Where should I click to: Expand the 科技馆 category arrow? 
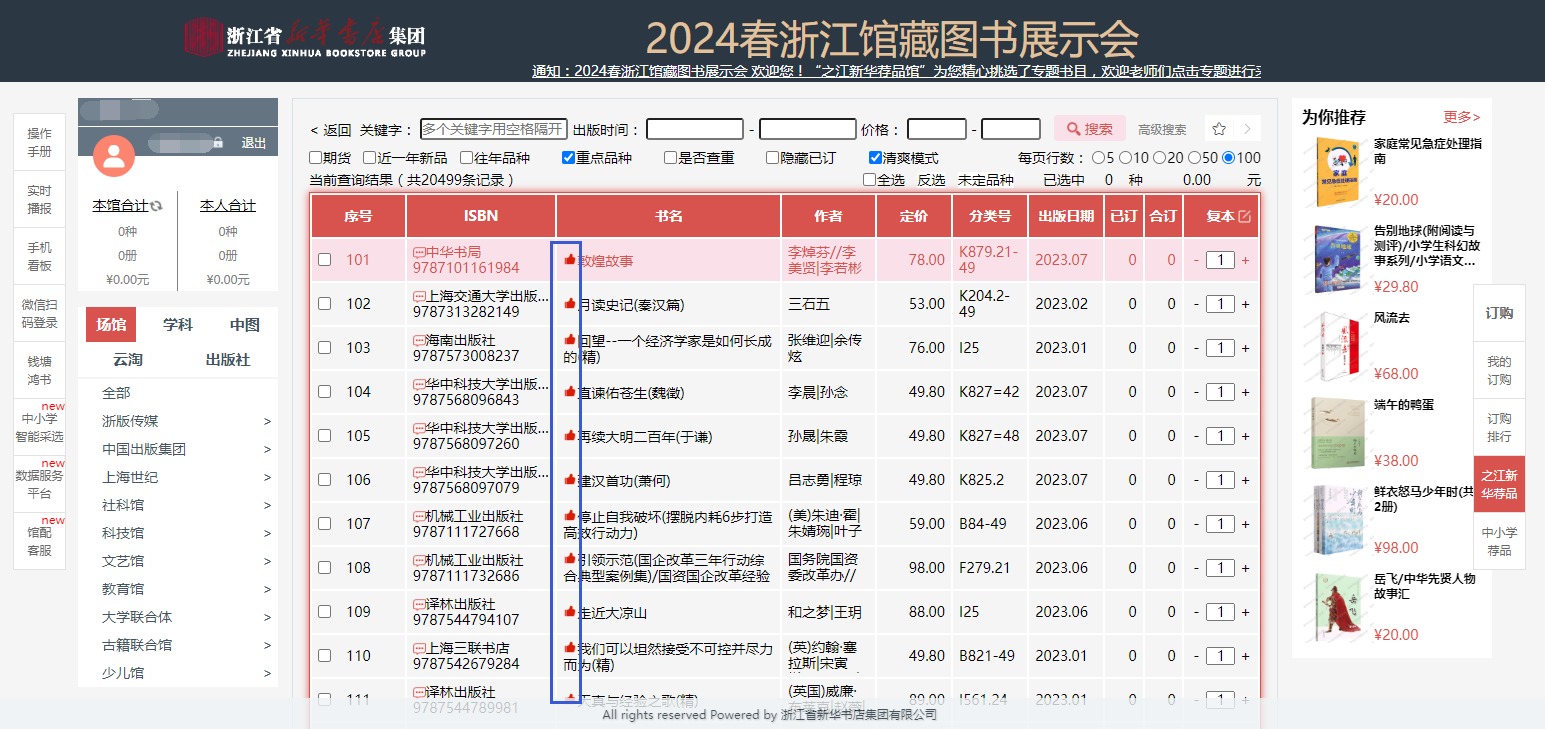point(267,534)
